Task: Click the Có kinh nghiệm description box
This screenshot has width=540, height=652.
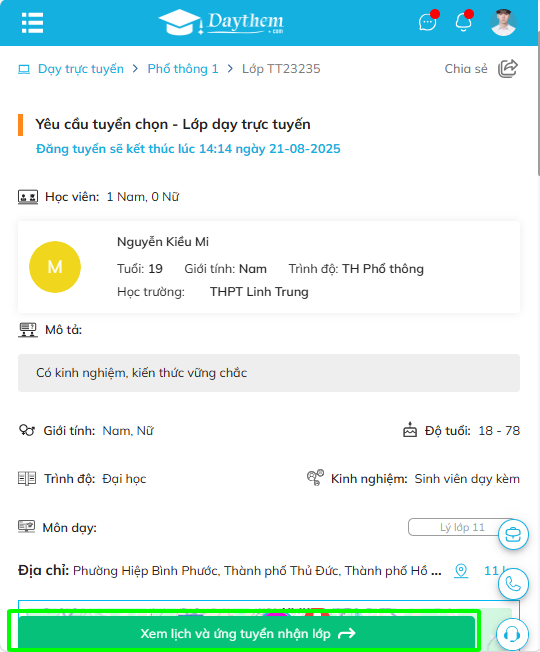Action: click(269, 373)
